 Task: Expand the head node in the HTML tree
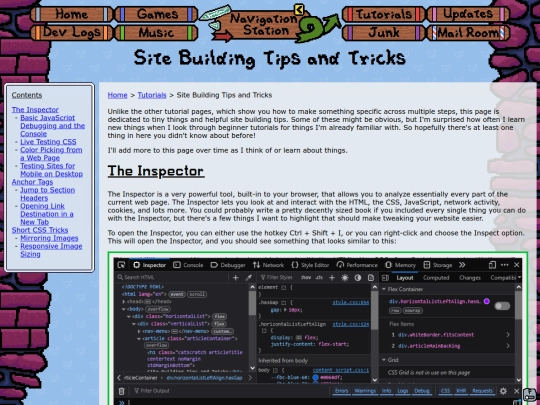pyautogui.click(x=124, y=302)
